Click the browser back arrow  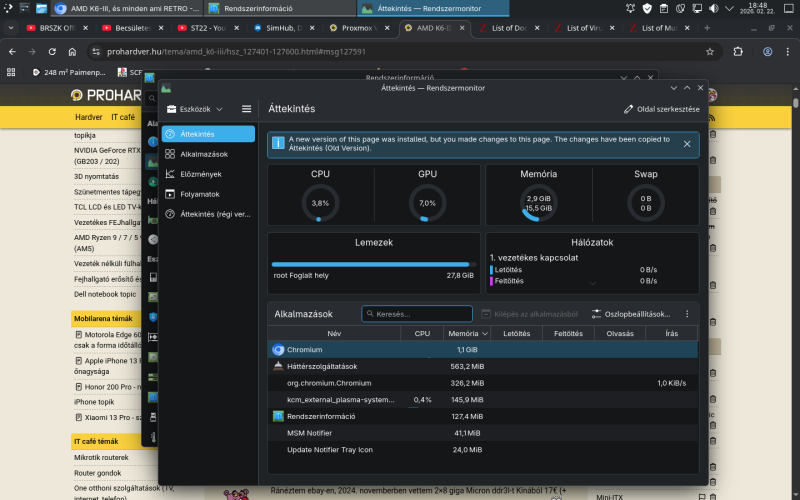tap(12, 51)
